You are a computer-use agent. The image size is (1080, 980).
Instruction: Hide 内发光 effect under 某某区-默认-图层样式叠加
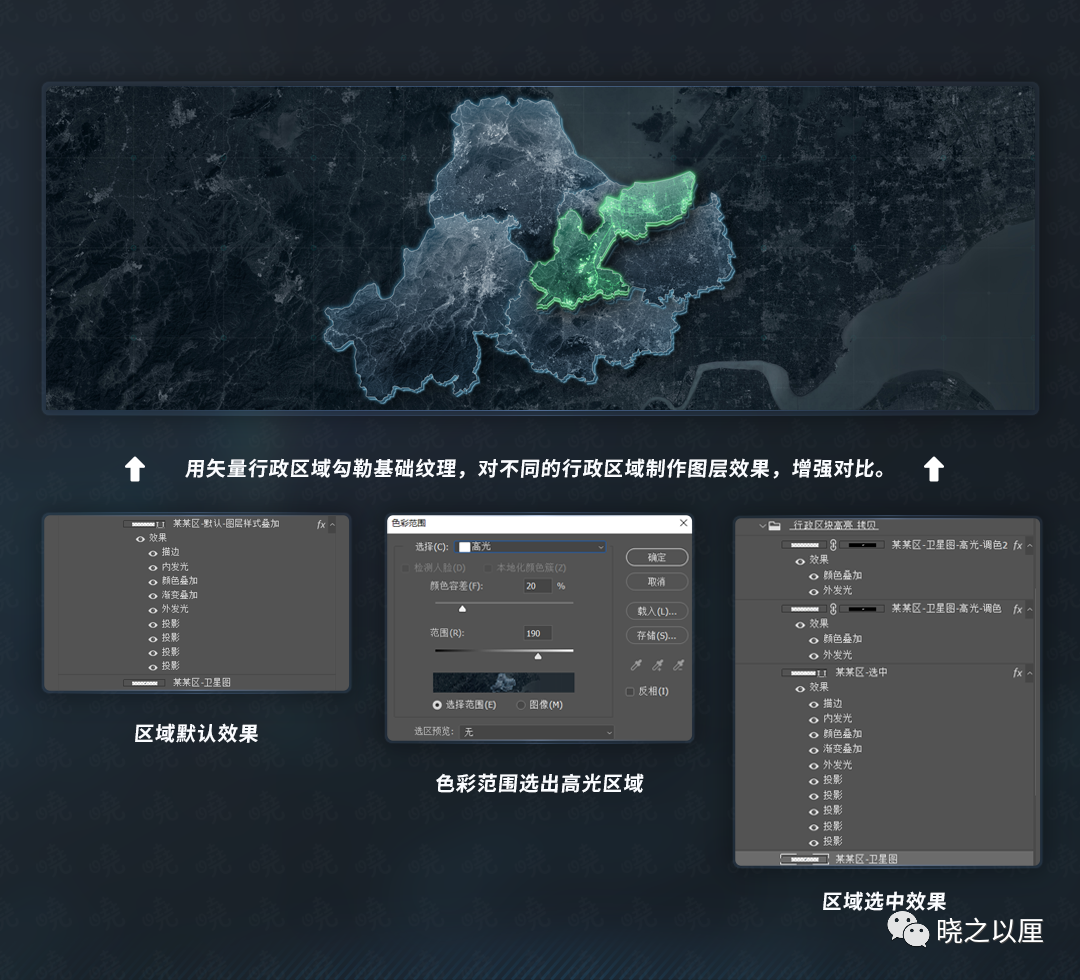click(x=153, y=567)
